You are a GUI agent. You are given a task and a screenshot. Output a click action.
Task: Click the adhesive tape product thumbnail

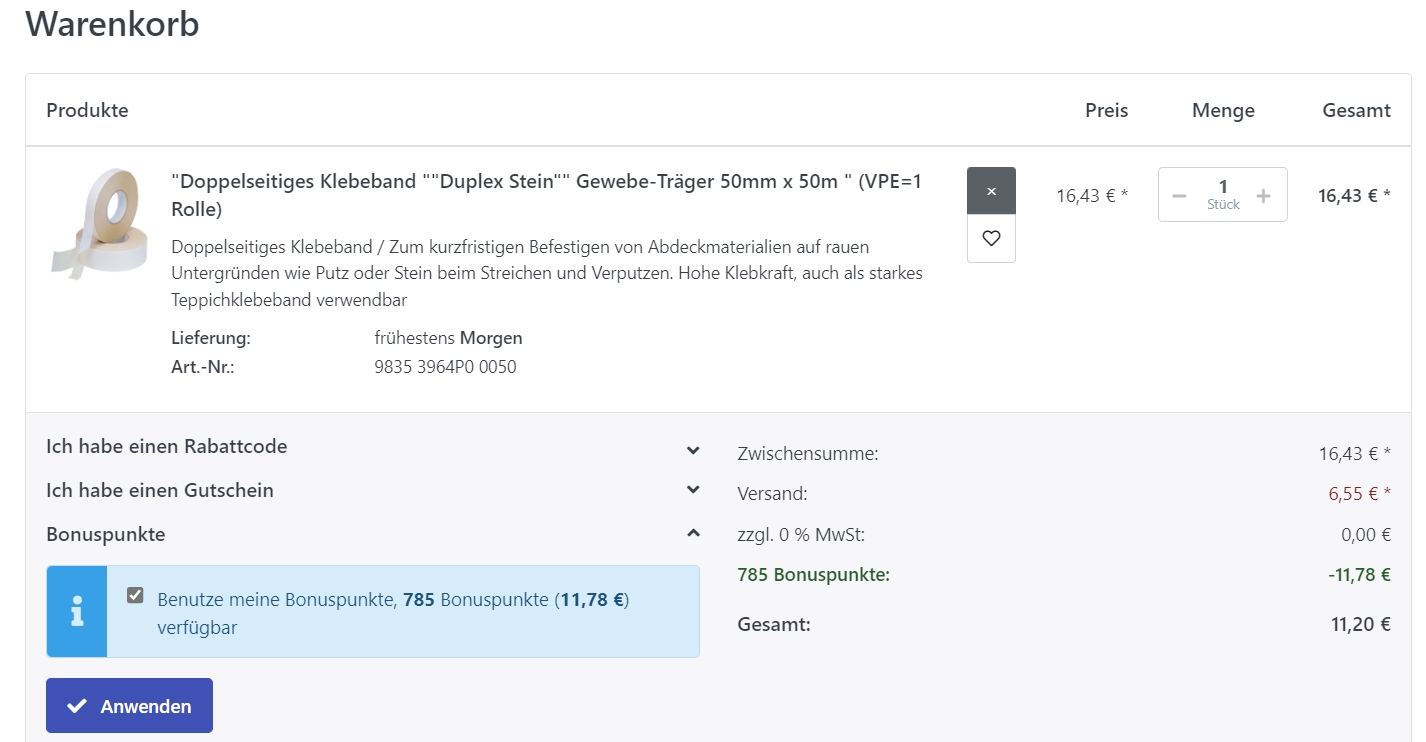pyautogui.click(x=98, y=222)
